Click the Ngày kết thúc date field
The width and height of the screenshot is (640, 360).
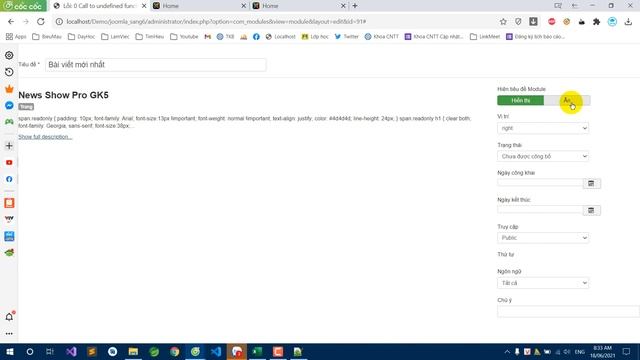coord(540,210)
